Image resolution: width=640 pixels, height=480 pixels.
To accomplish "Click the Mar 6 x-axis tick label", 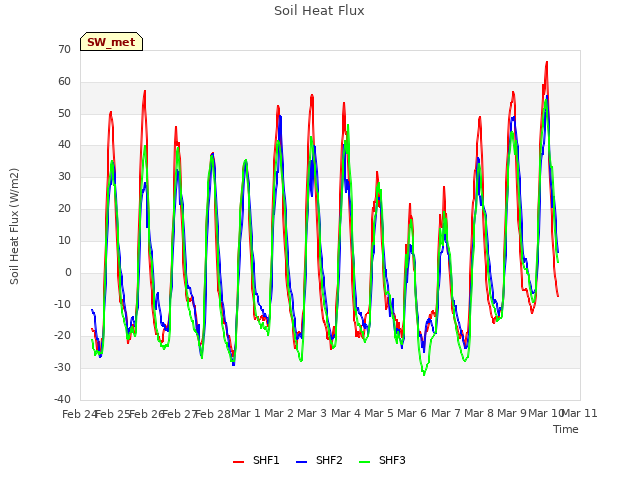I will tap(412, 413).
